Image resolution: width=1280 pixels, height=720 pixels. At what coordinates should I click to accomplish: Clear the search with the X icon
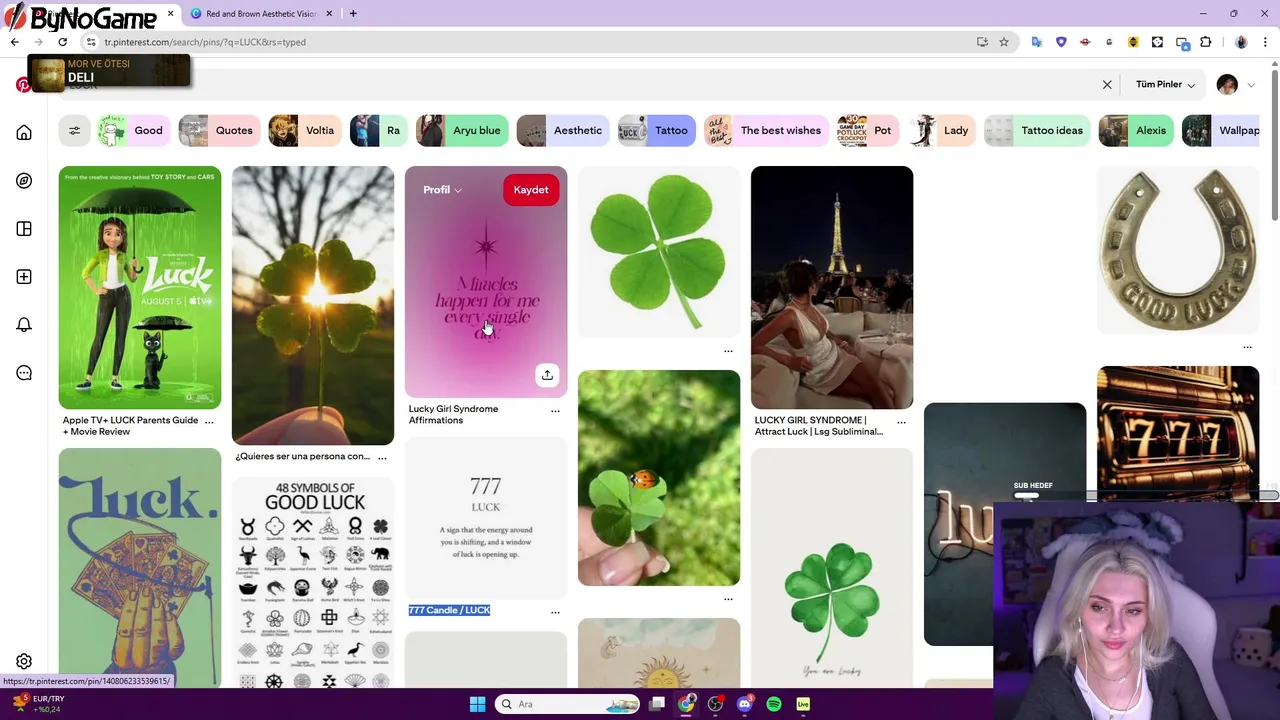click(x=1107, y=85)
